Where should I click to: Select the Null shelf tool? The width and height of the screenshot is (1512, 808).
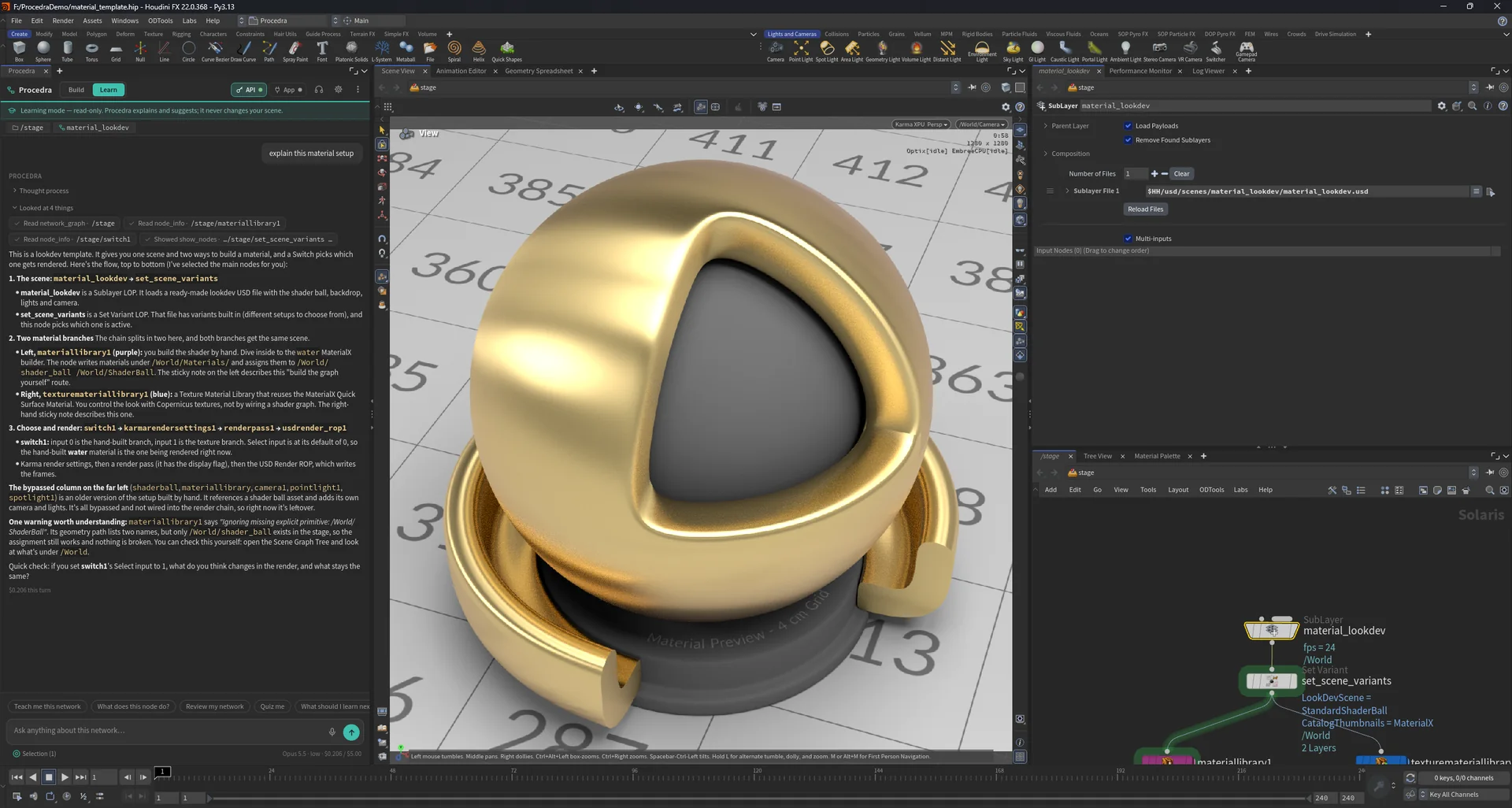click(140, 51)
